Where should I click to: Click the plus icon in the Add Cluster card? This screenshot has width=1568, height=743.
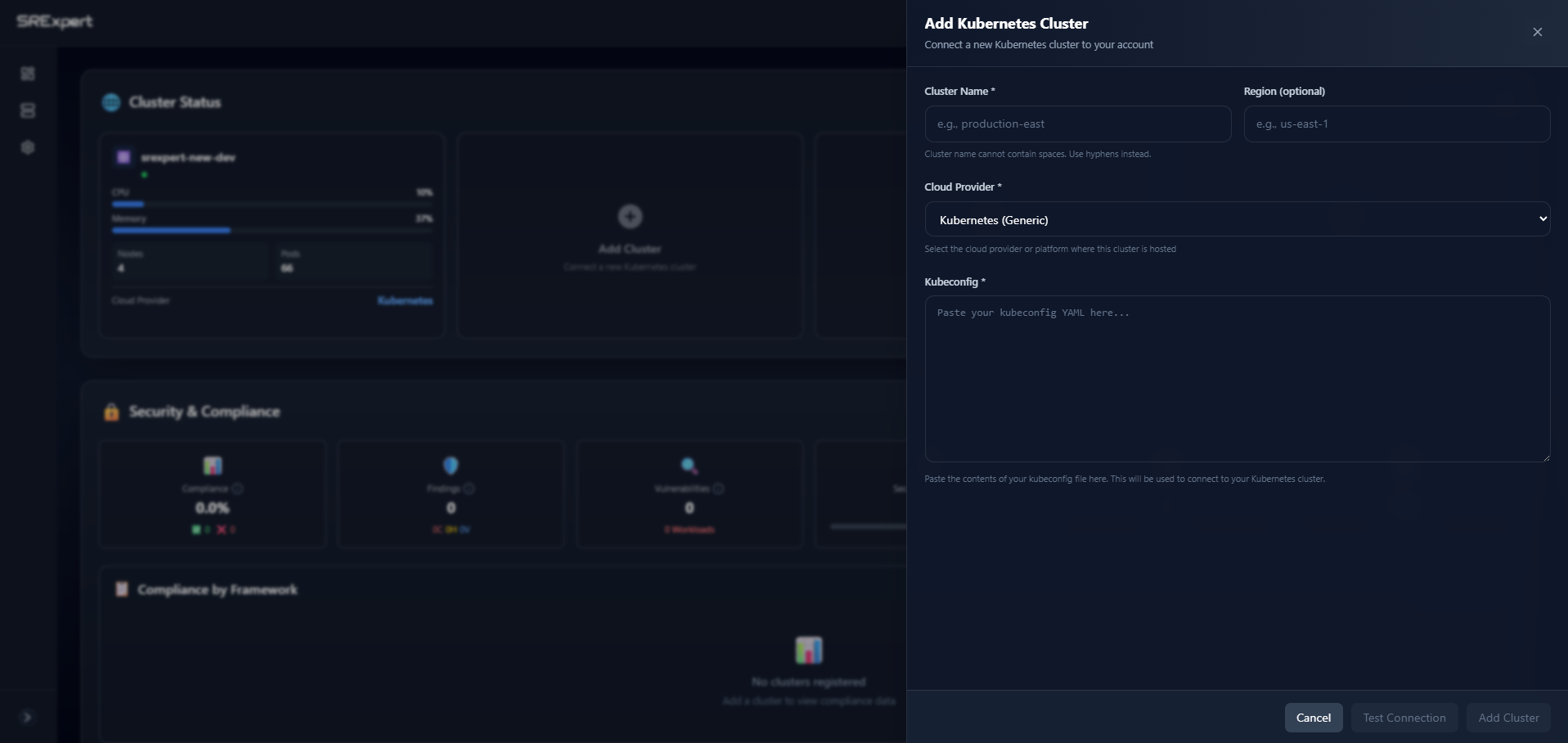[x=629, y=216]
